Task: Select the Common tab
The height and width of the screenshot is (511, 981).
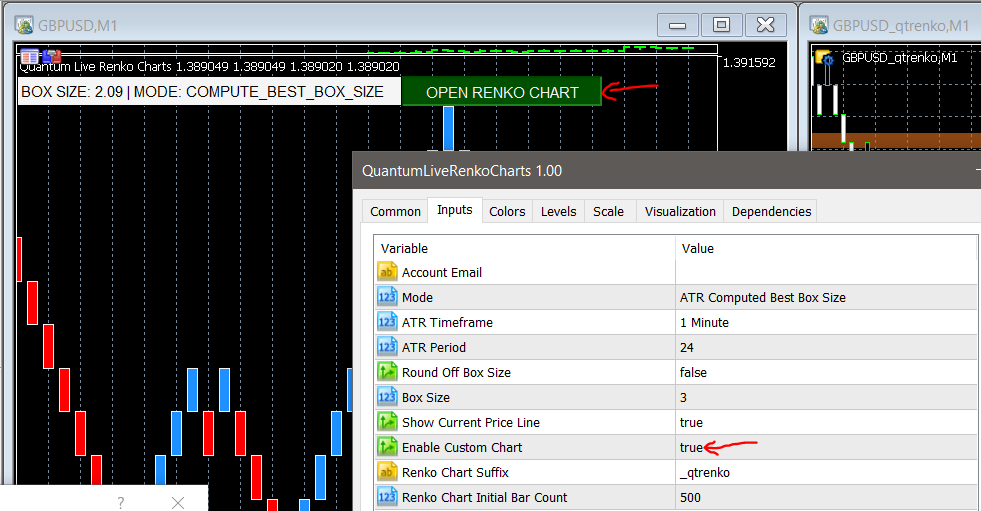Action: pos(395,211)
